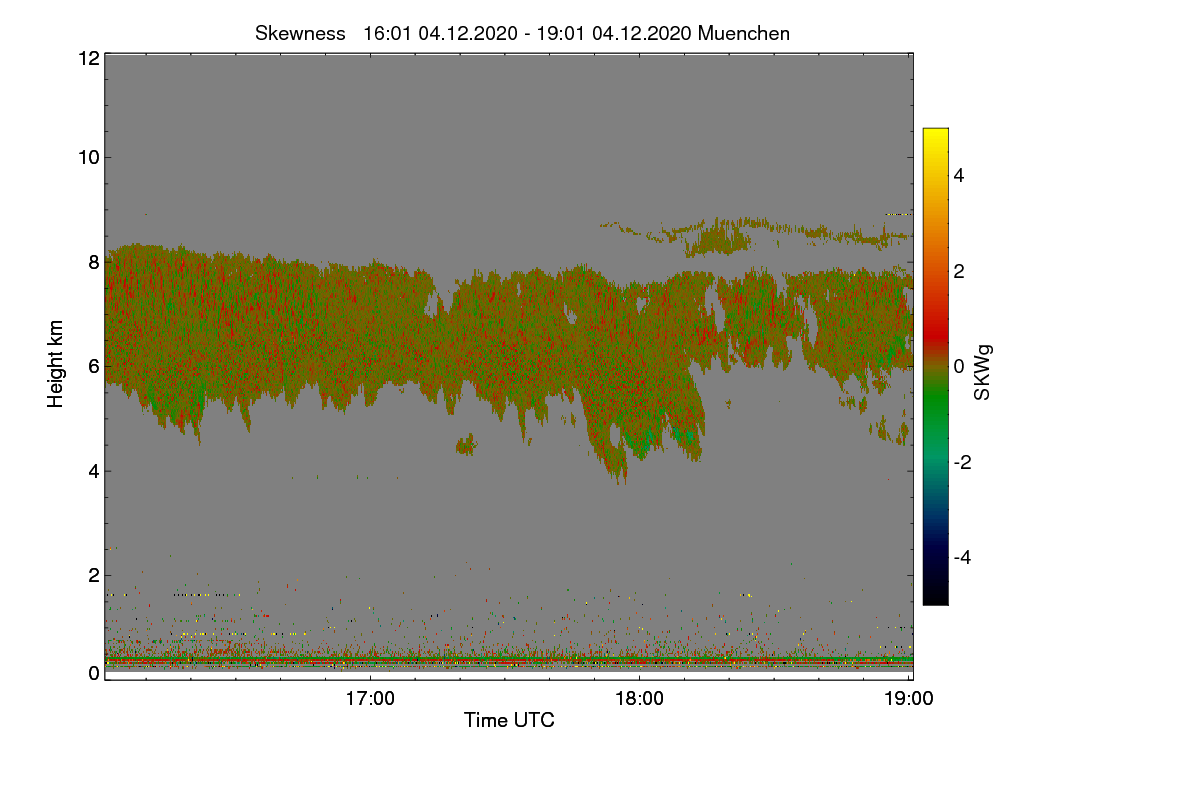Click the thin upper cloud layer near 8.5 km

(x=757, y=235)
